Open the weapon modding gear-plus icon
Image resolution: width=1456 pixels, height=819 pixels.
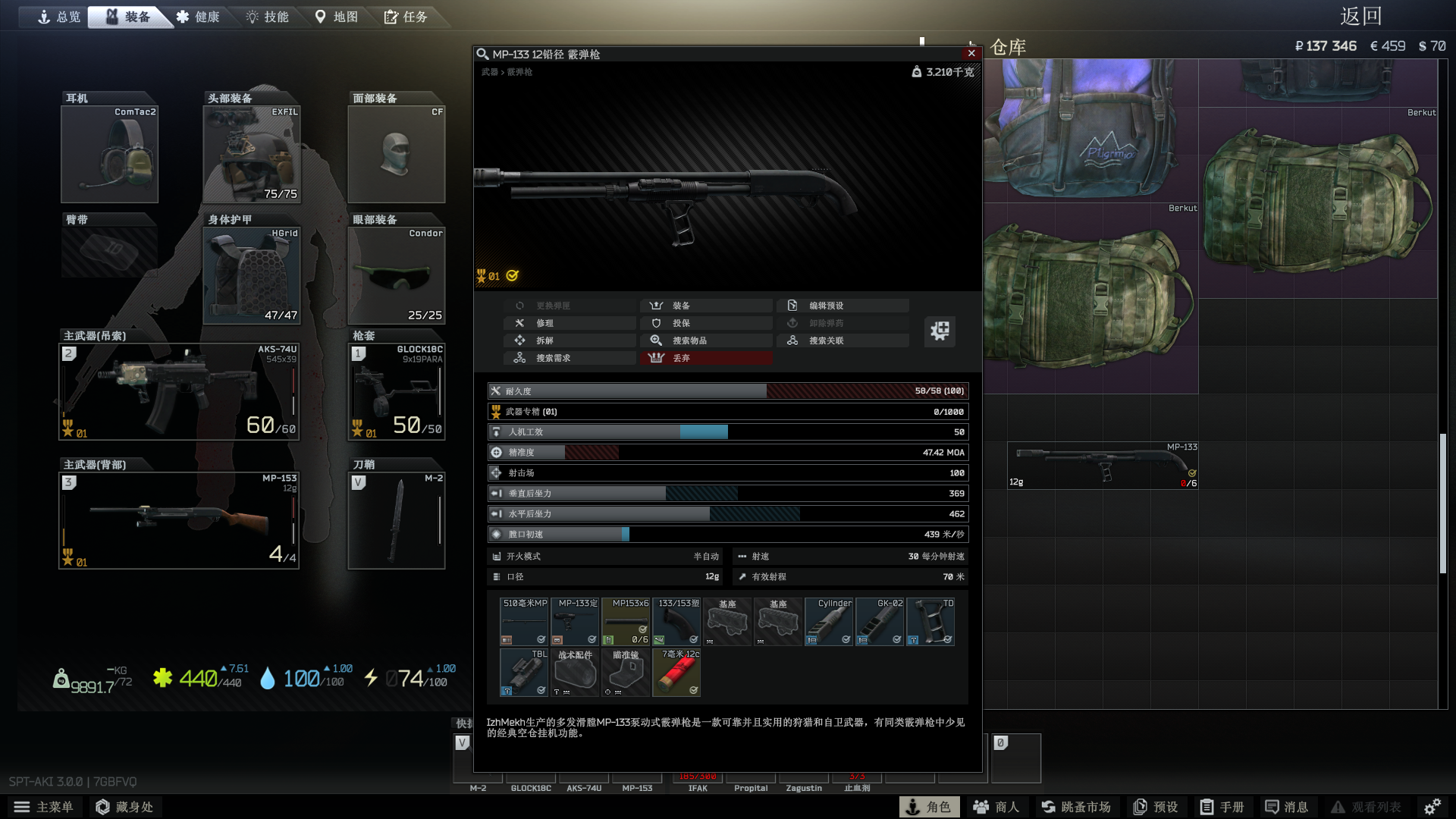point(940,331)
